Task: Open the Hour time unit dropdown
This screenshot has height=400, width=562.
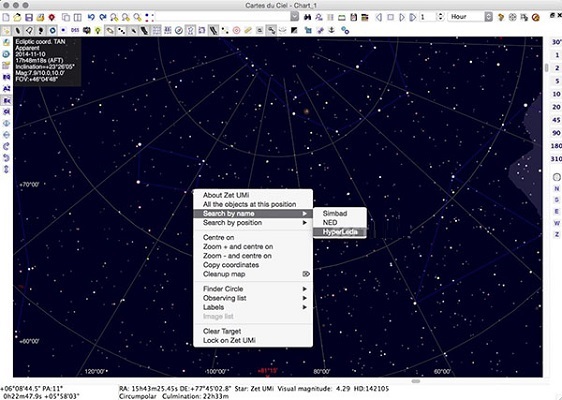Action: pyautogui.click(x=471, y=17)
